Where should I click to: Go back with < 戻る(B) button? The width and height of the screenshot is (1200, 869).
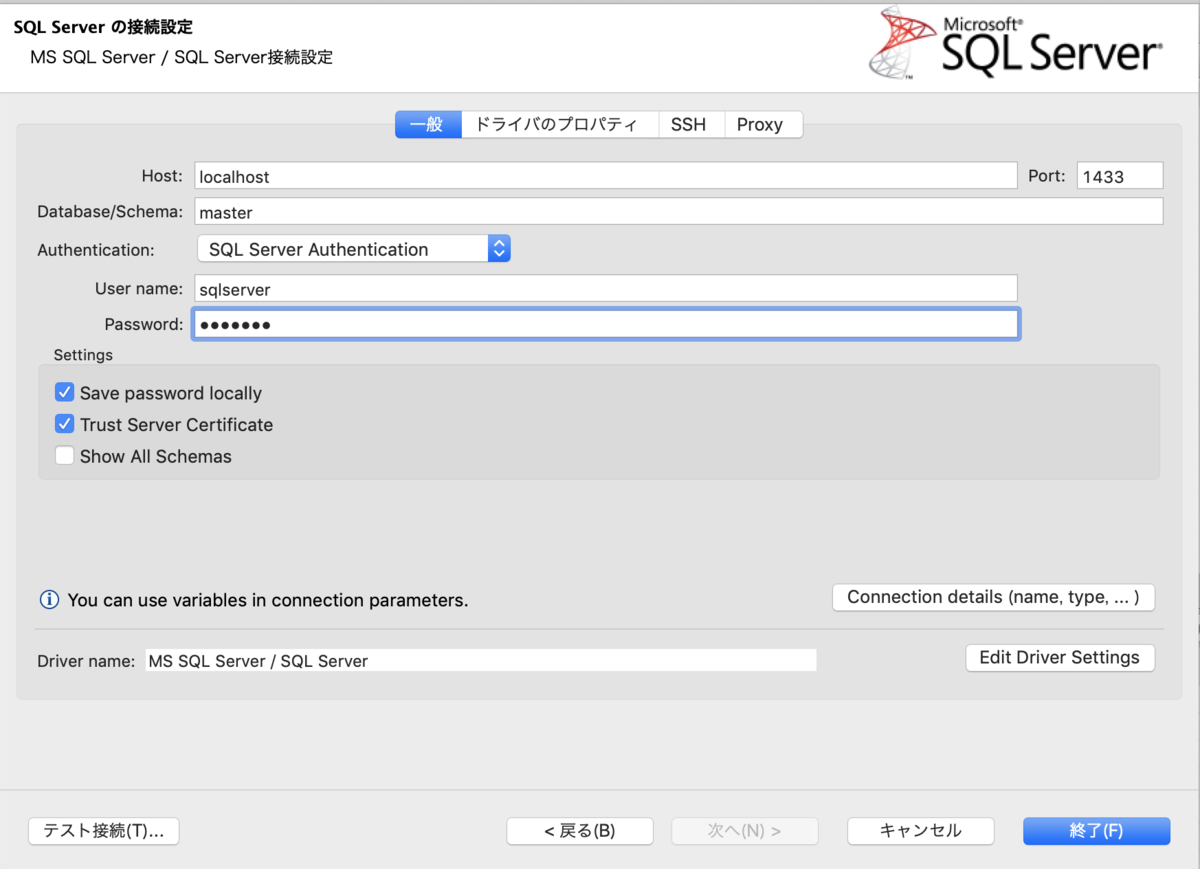point(580,831)
